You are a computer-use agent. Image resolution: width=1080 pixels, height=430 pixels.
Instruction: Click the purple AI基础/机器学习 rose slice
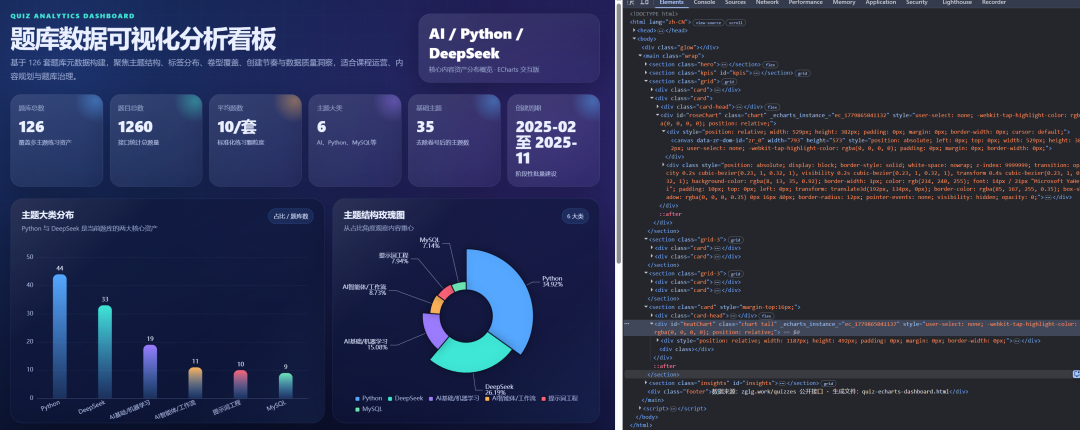tap(434, 331)
